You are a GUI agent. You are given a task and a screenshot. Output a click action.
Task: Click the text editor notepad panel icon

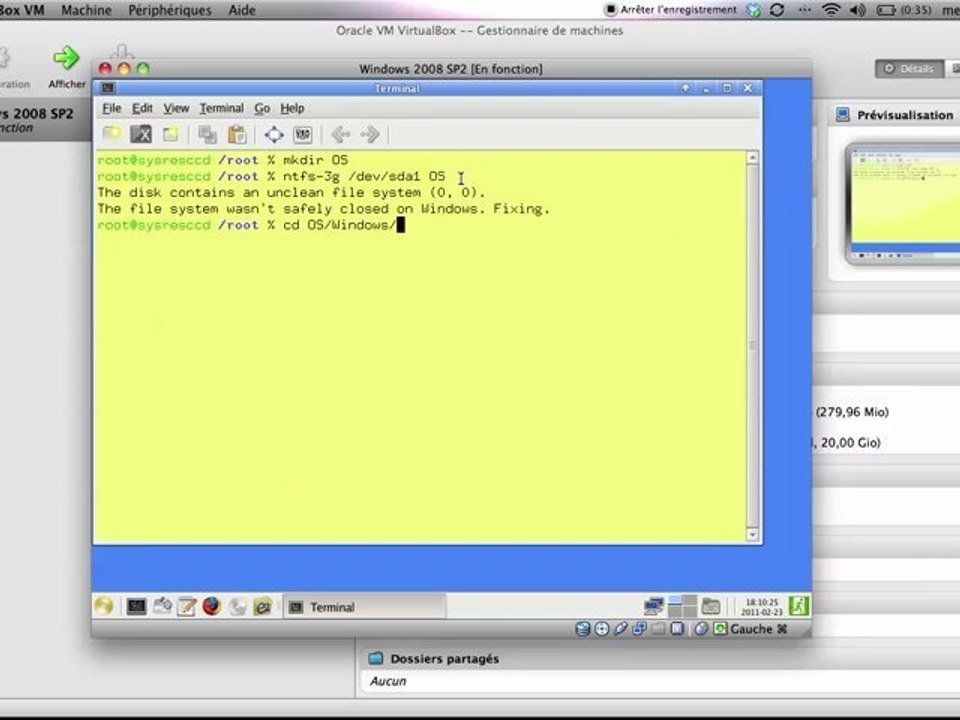pos(187,606)
